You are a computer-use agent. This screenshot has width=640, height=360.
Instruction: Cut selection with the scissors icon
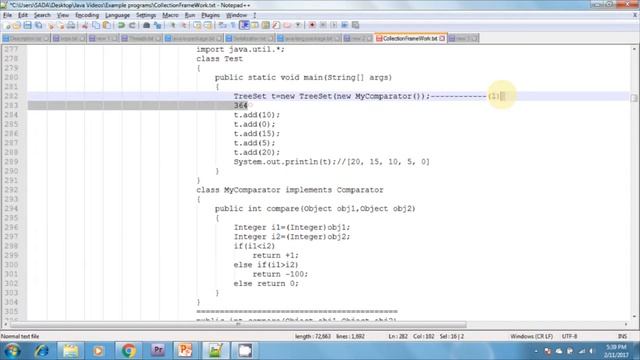pos(85,25)
